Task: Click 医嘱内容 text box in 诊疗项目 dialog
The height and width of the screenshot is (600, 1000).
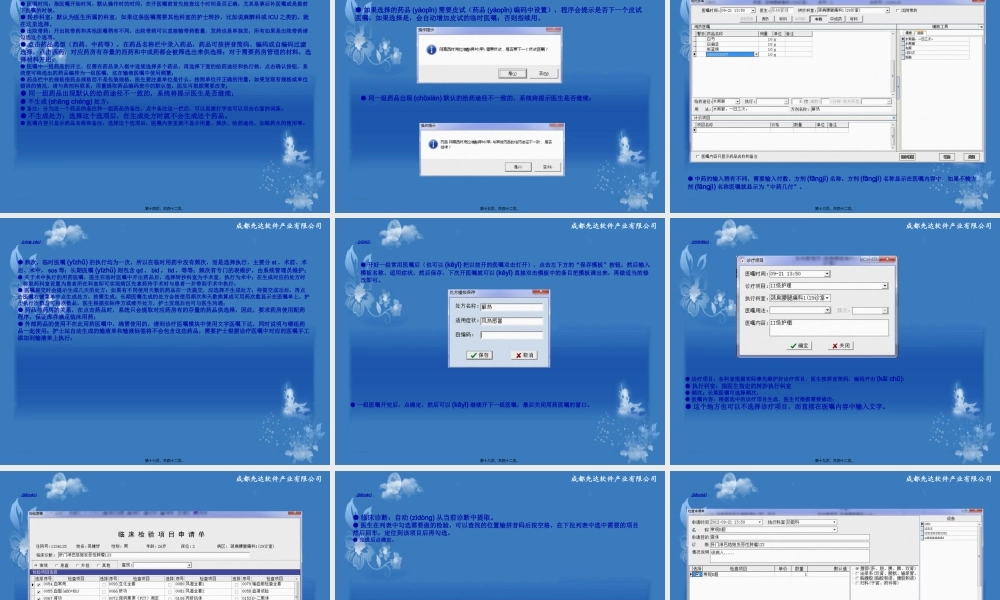Action: (828, 327)
